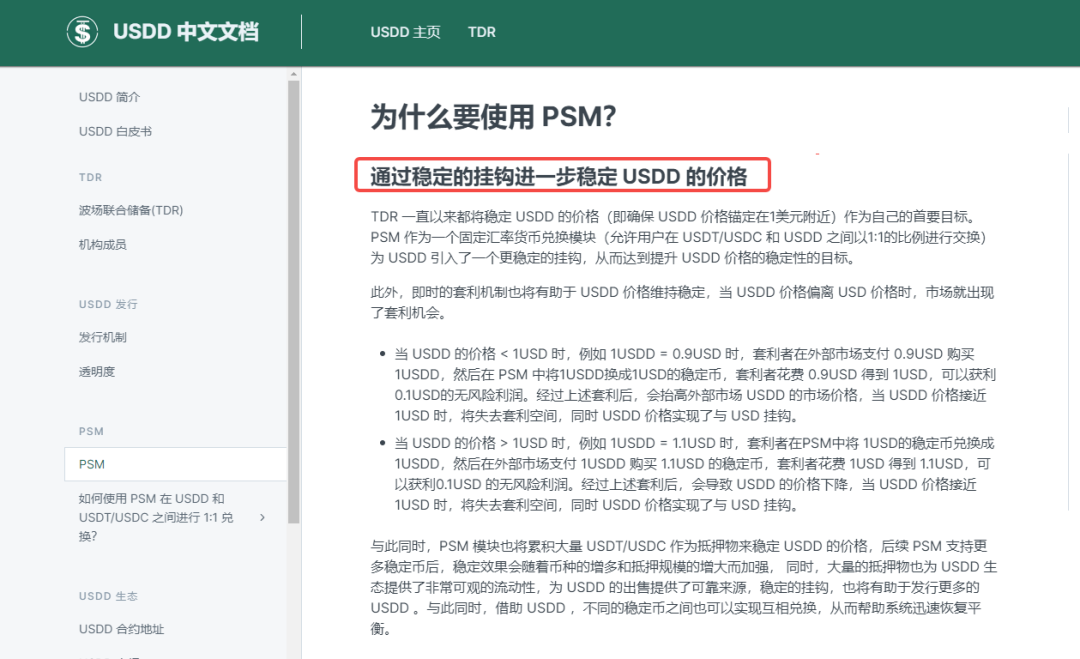The height and width of the screenshot is (659, 1080).
Task: Click bullet 当 USDD 的价格 > 1USD 时
Action: (694, 474)
